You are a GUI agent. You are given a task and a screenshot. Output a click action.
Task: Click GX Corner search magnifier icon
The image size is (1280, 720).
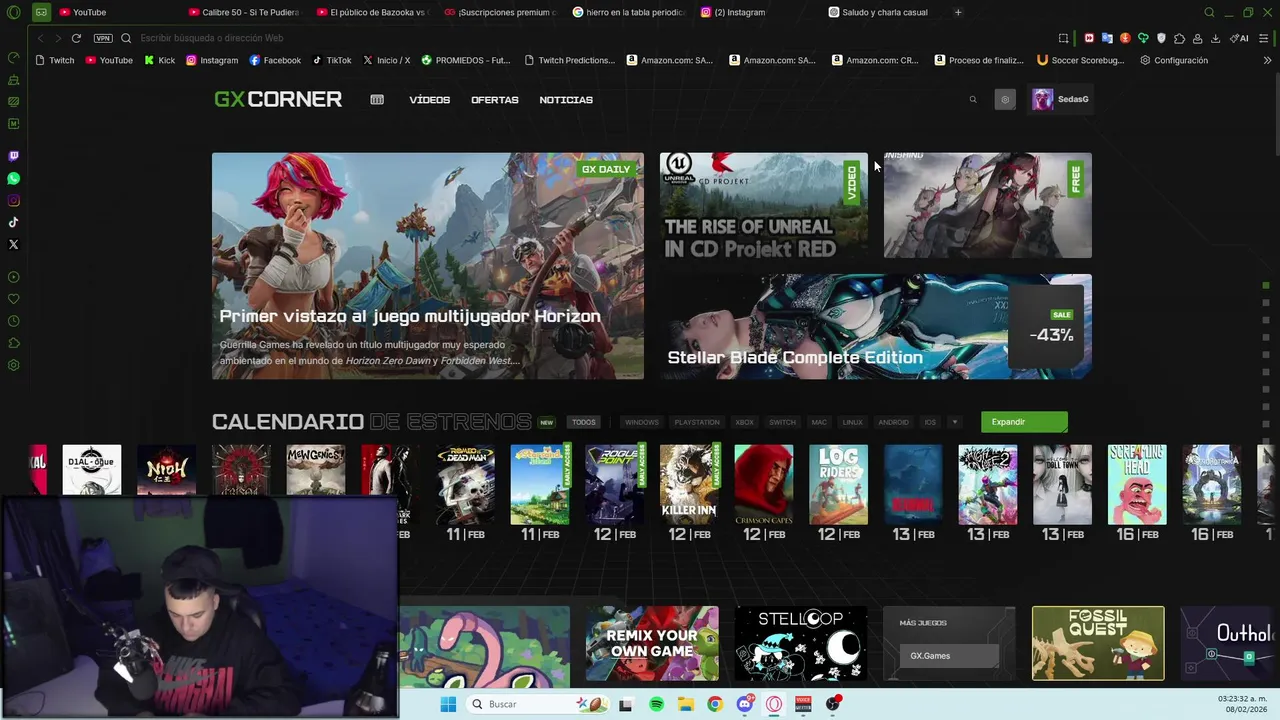pyautogui.click(x=973, y=99)
